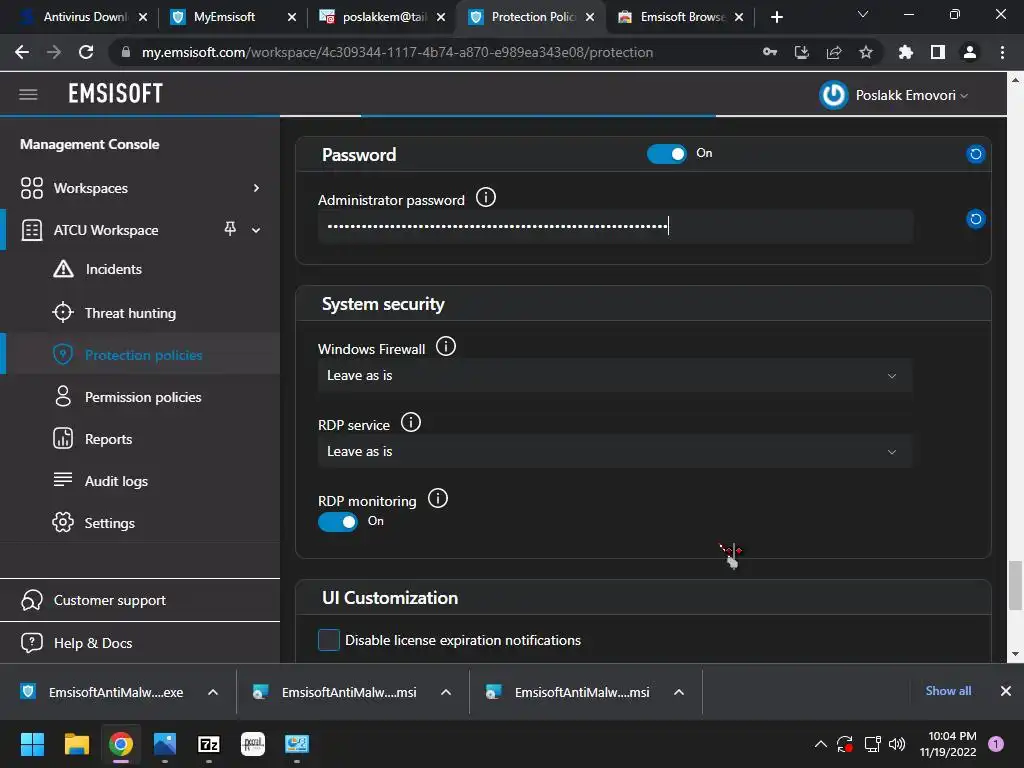This screenshot has height=768, width=1024.
Task: Reset the Password section with its restore icon
Action: click(x=975, y=154)
